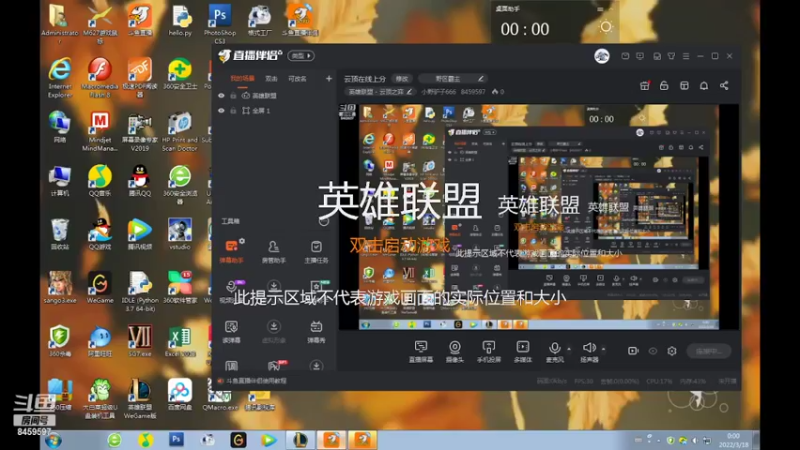Open the hamburger menu in title bar
Screen dimensions: 800x450
(686, 56)
